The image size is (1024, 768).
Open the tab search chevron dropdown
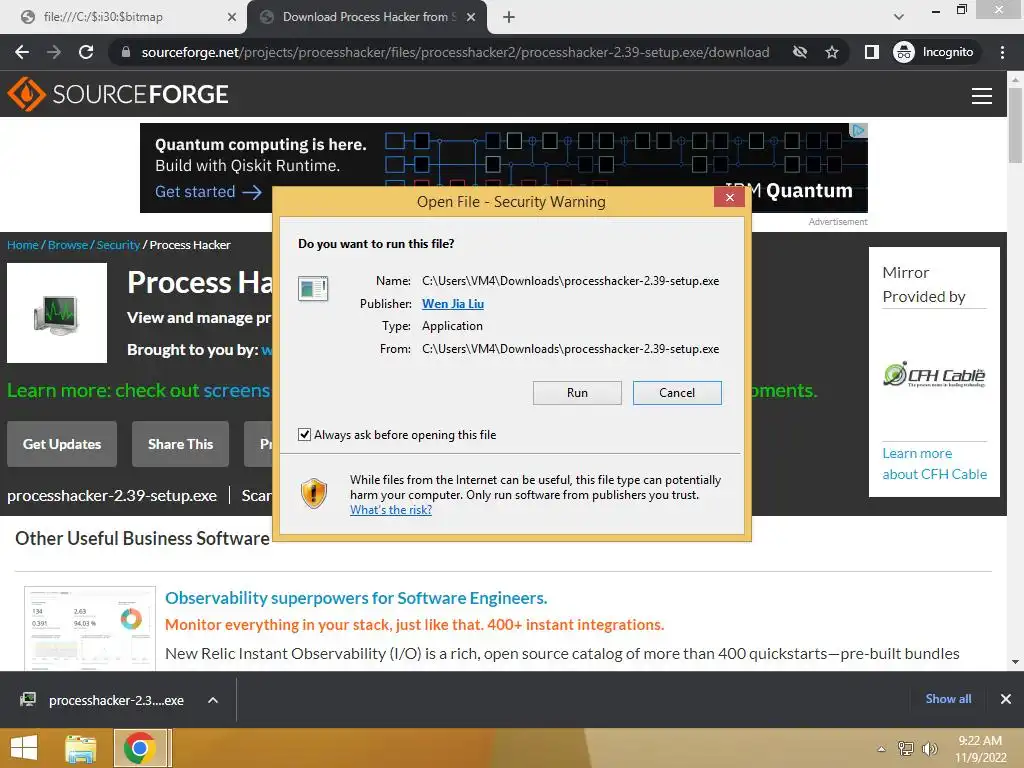899,17
